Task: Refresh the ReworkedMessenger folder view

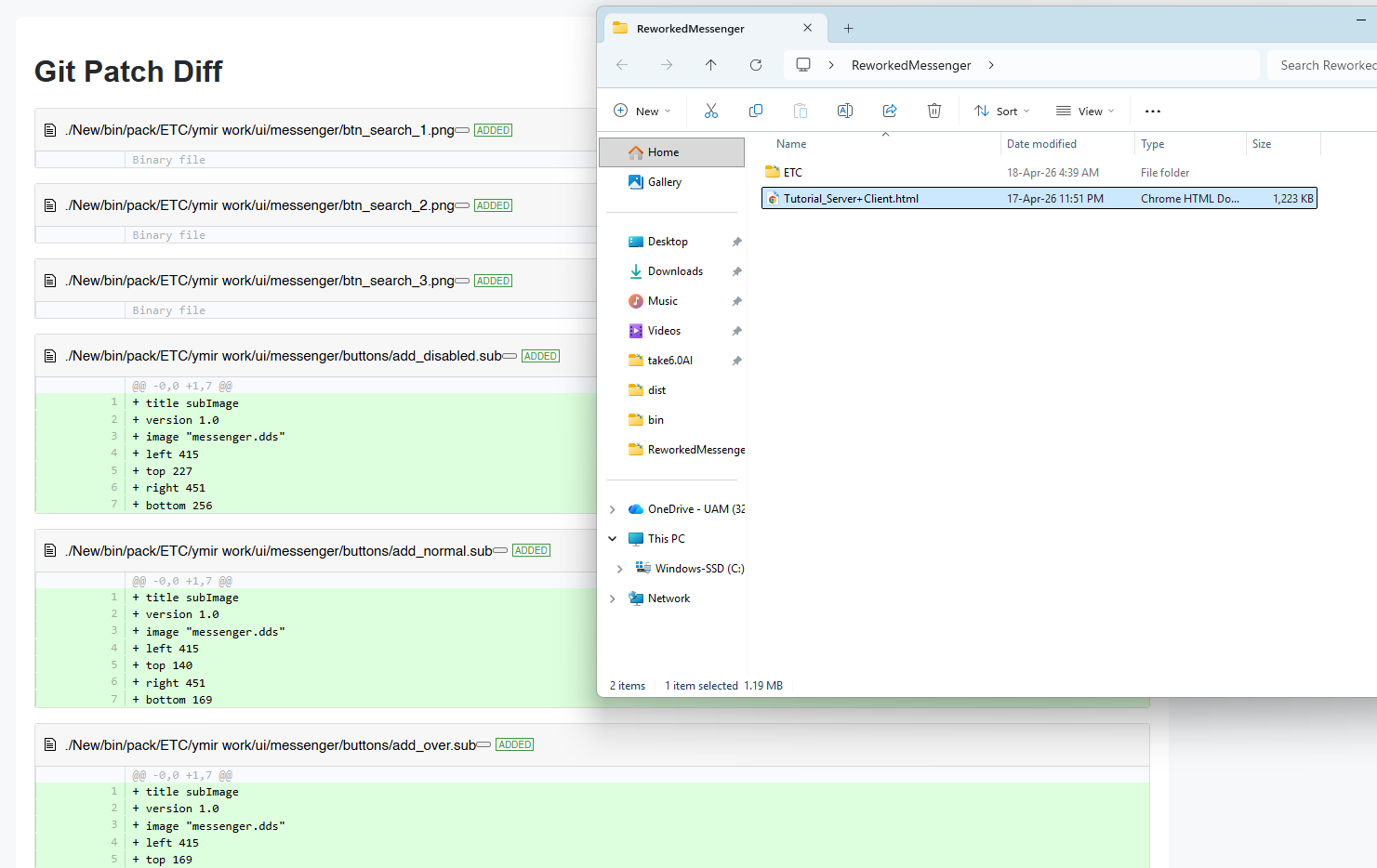Action: (756, 65)
